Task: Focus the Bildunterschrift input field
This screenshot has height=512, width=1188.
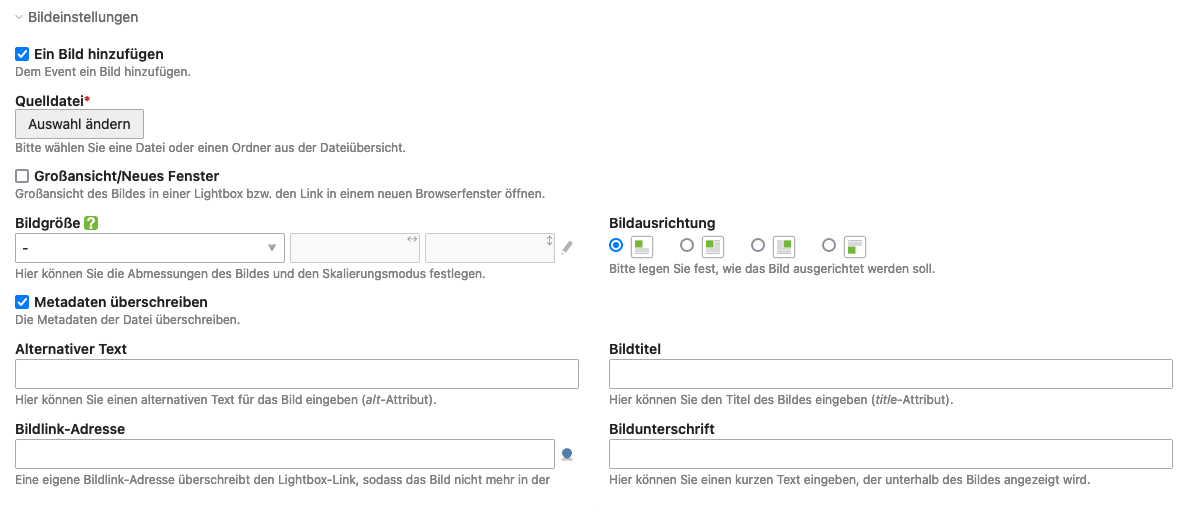Action: [x=891, y=454]
